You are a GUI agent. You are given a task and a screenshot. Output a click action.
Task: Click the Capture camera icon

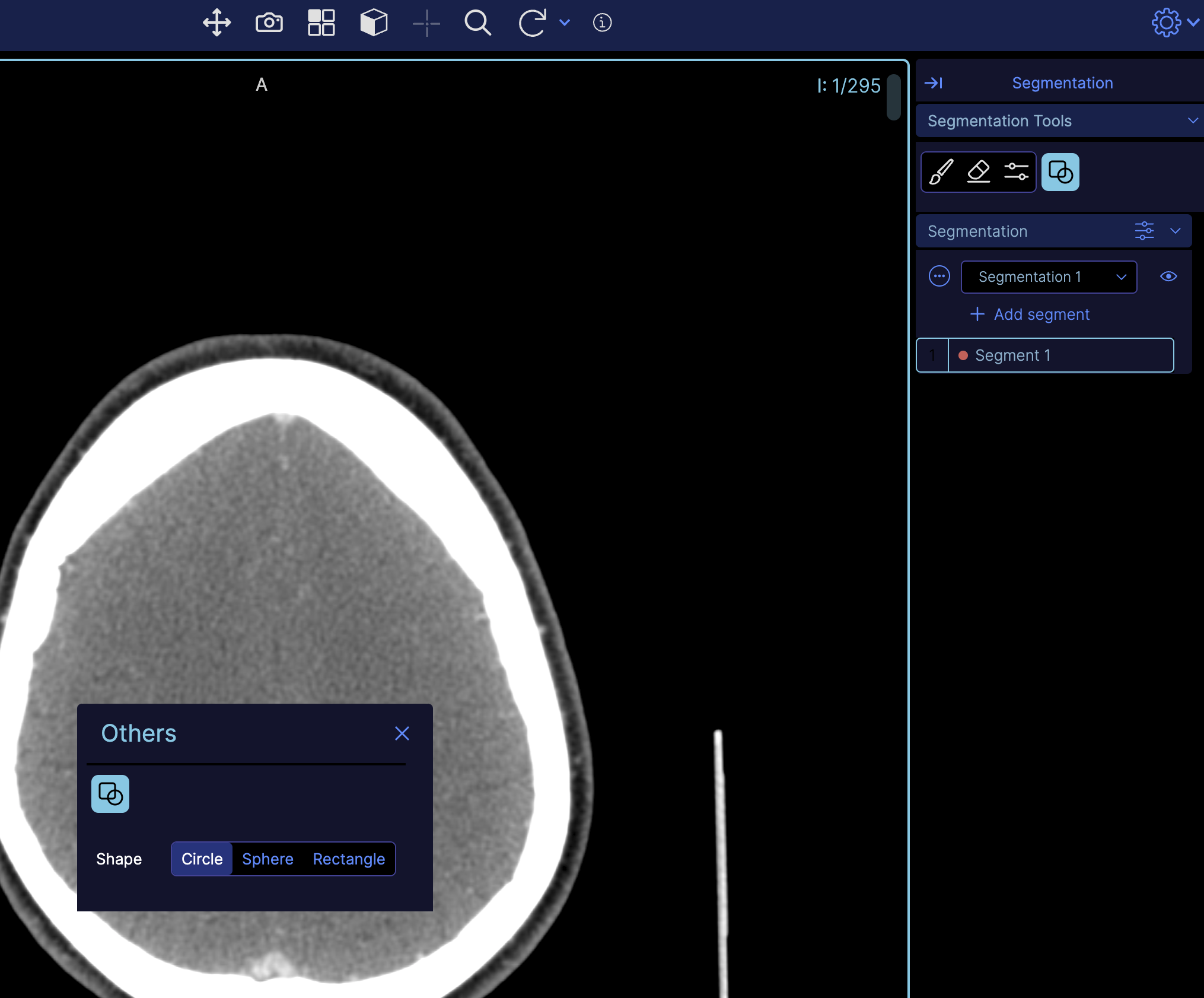(x=269, y=23)
